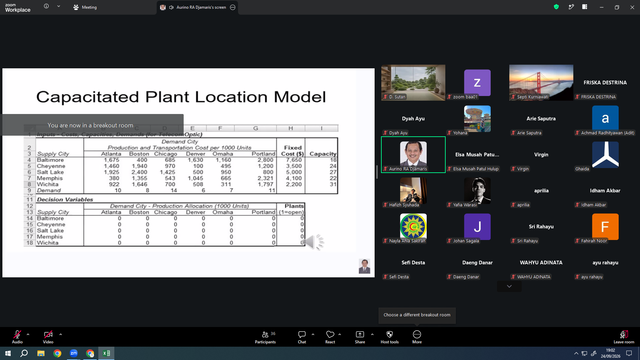
Task: Select Aurino RA Djamaris's screen tab
Action: (x=198, y=7)
